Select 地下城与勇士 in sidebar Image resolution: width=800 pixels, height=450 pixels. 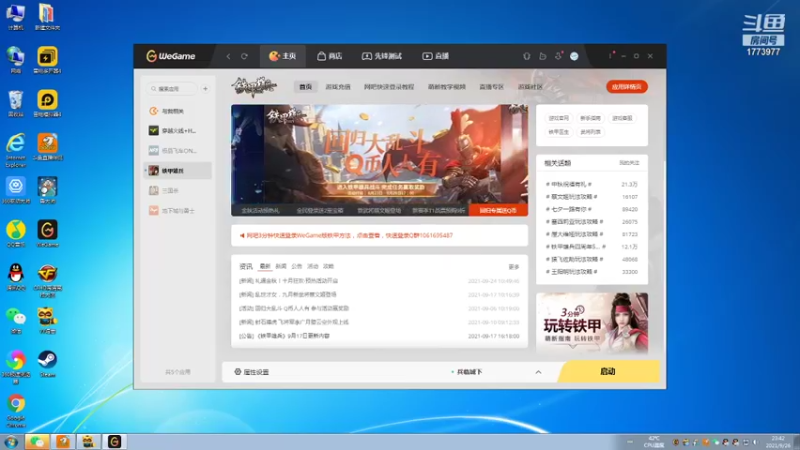point(178,210)
